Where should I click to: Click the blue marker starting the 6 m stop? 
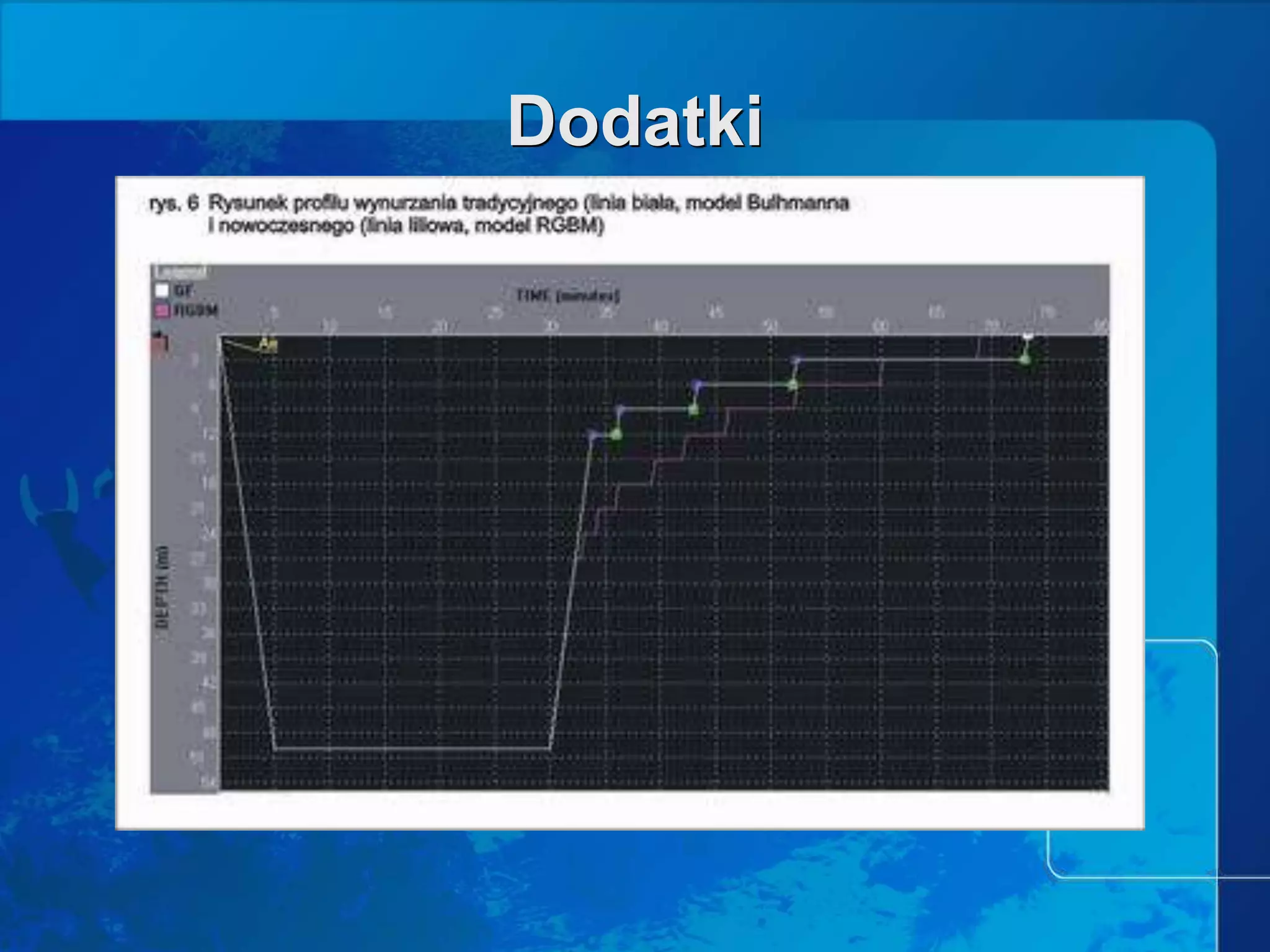click(698, 385)
